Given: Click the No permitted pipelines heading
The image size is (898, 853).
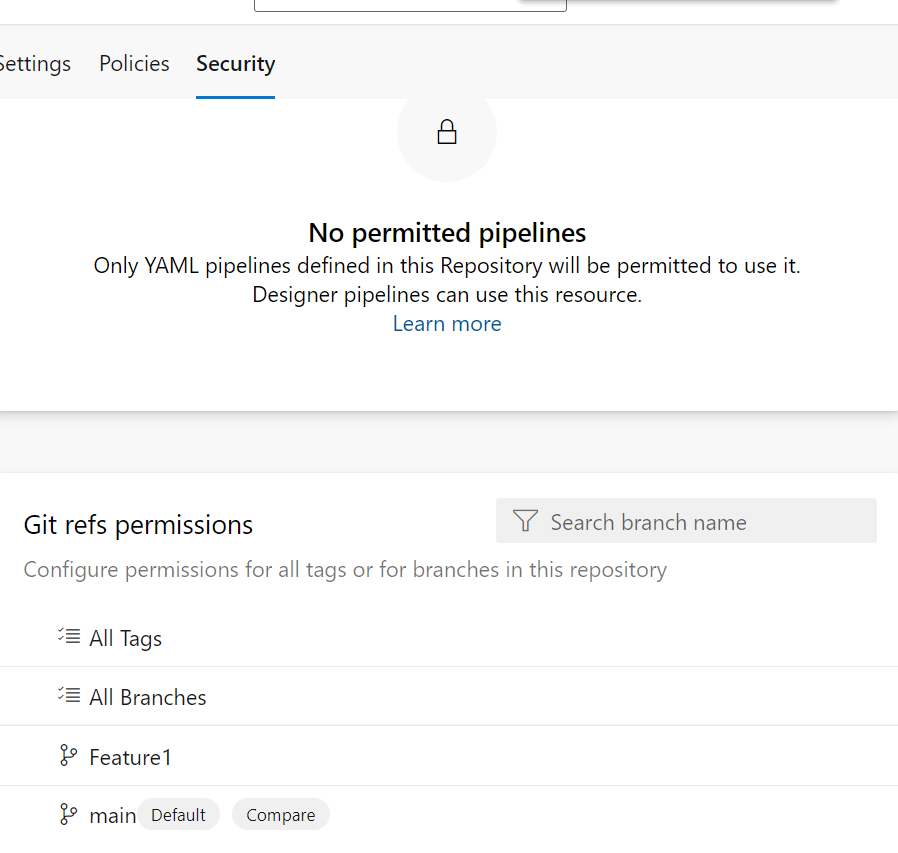Looking at the screenshot, I should (447, 233).
